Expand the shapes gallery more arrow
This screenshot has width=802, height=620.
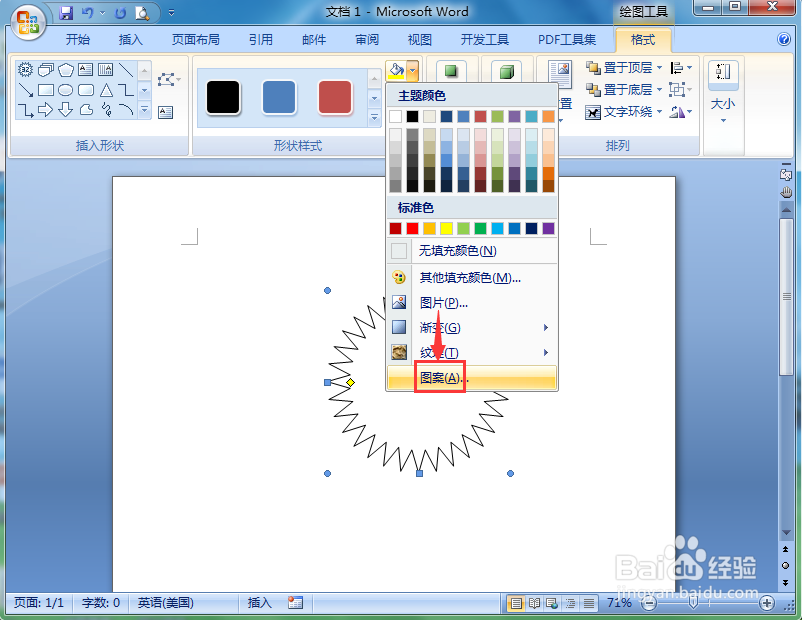pos(145,110)
